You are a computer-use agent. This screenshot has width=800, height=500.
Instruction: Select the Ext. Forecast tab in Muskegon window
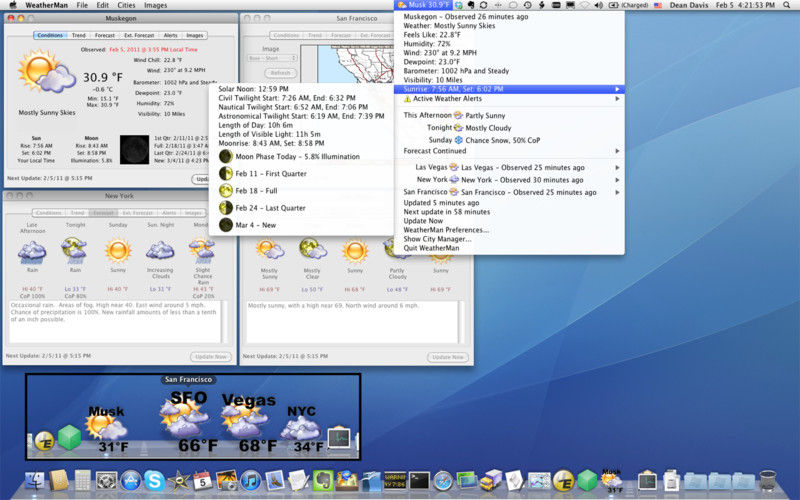click(139, 35)
